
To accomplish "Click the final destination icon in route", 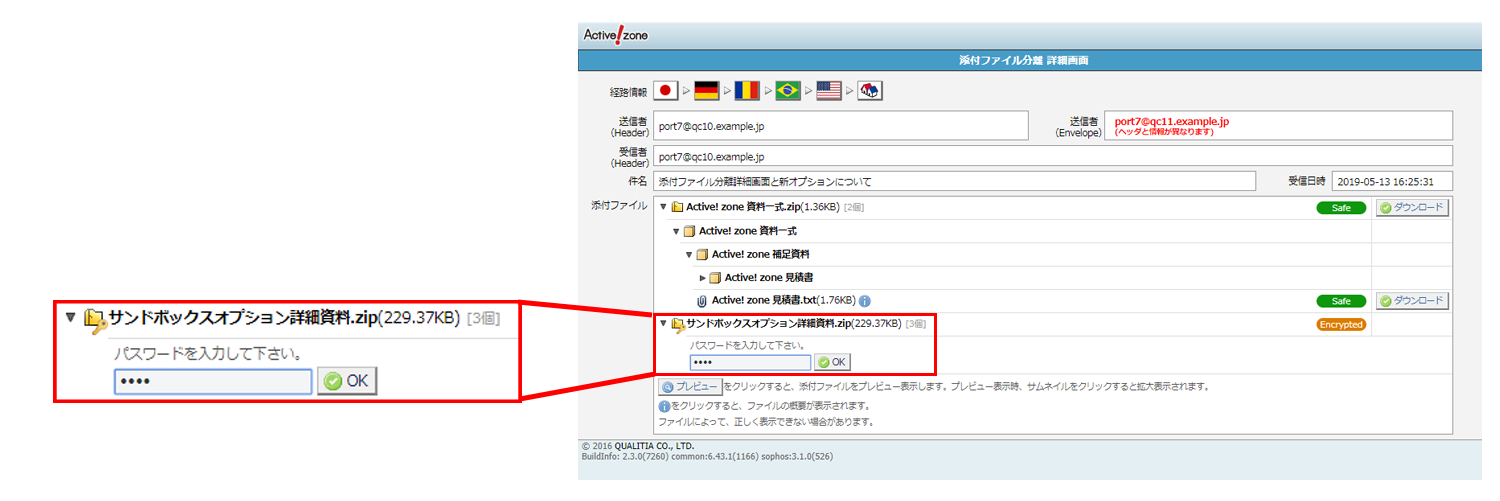I will [869, 91].
